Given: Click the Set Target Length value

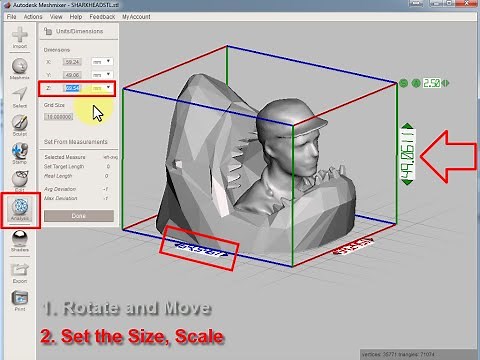Looking at the screenshot, I should click(x=108, y=166).
